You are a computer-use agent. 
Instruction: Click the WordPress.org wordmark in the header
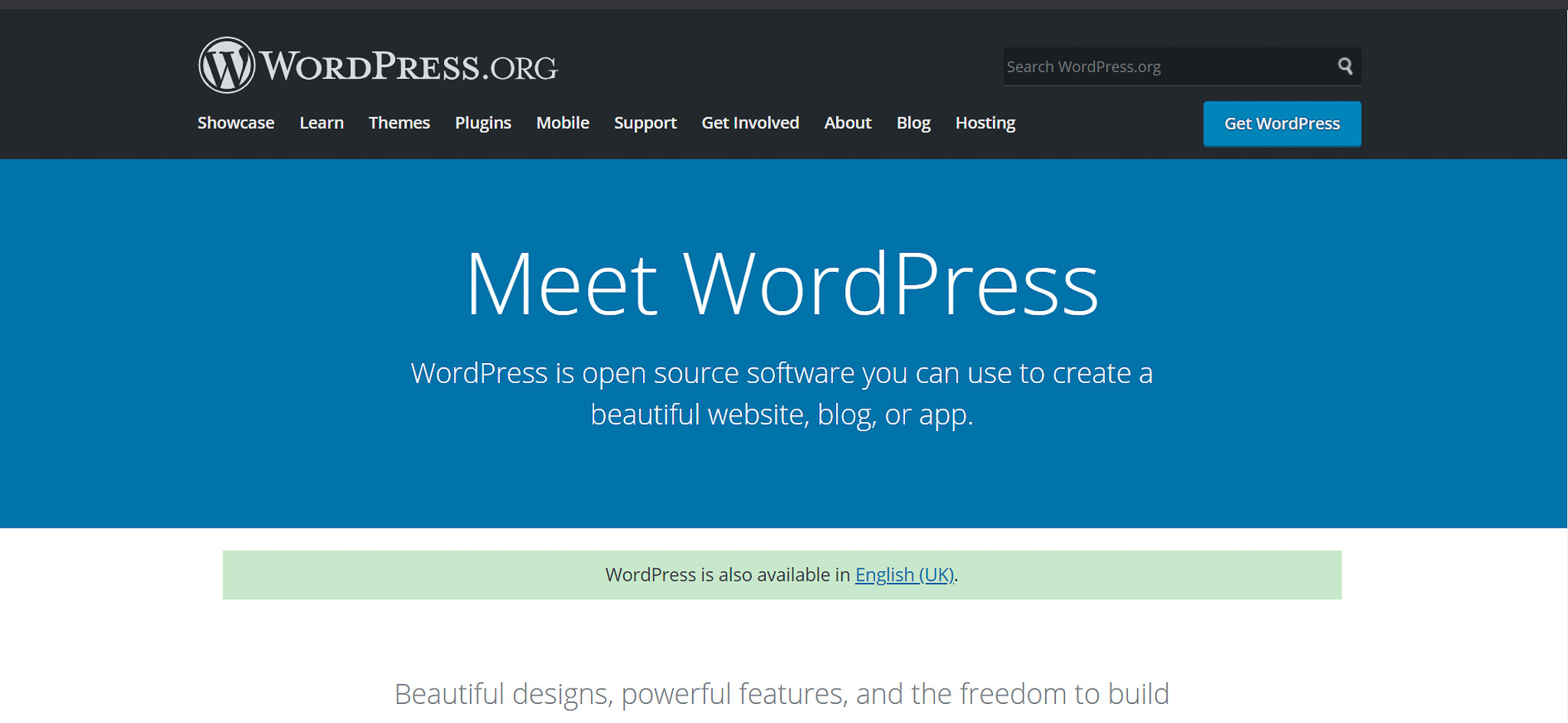(x=410, y=66)
